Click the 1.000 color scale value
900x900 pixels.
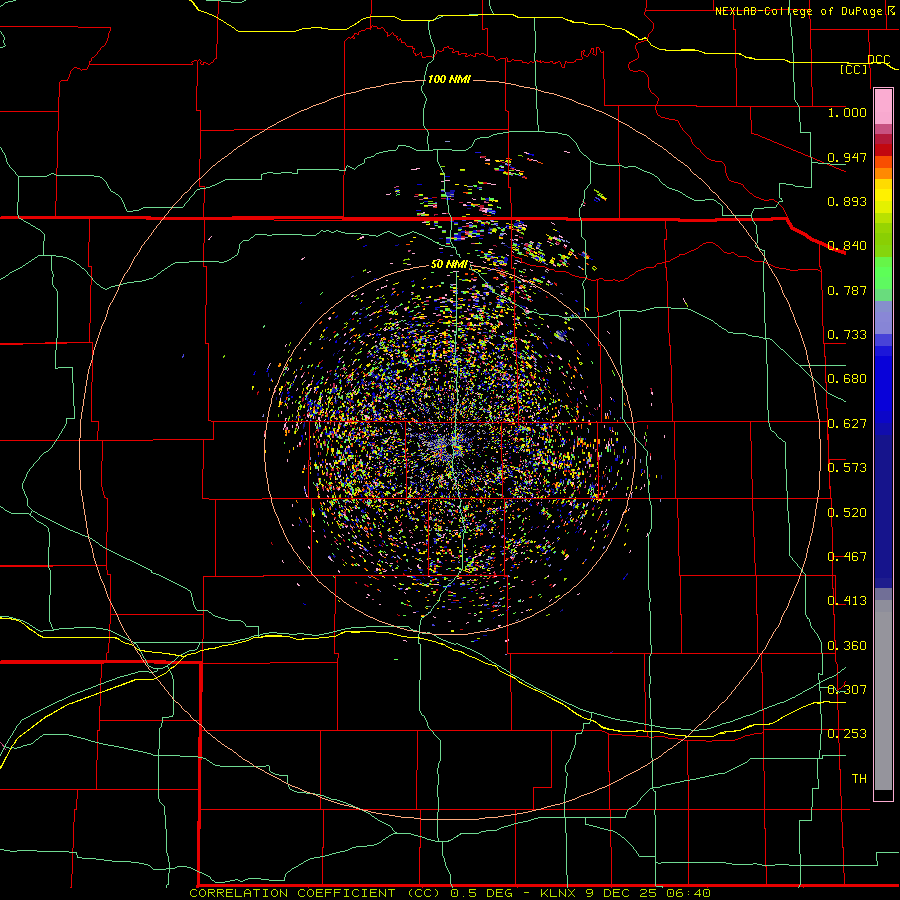(847, 112)
